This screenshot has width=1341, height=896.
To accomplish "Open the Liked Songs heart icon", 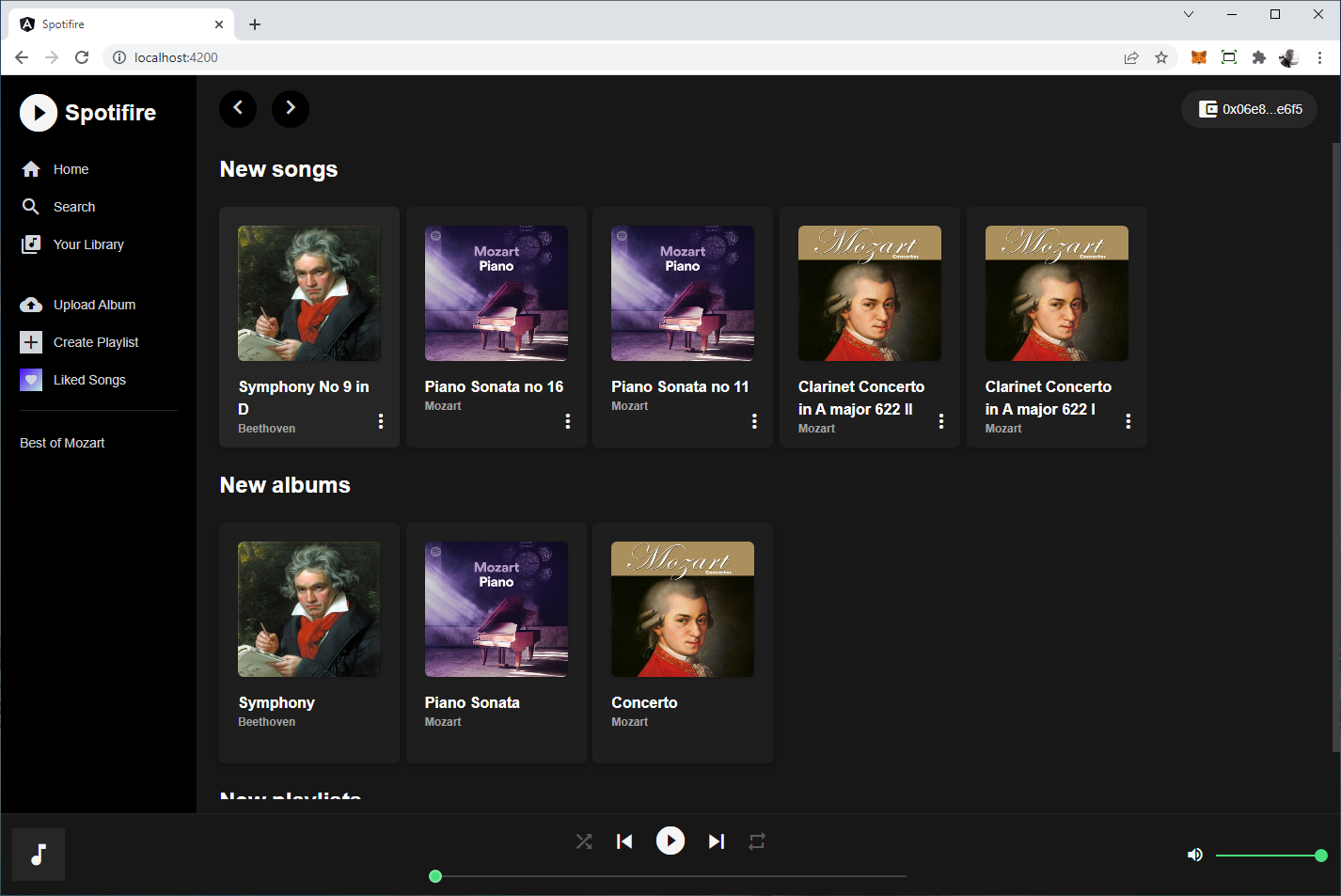I will pyautogui.click(x=31, y=380).
